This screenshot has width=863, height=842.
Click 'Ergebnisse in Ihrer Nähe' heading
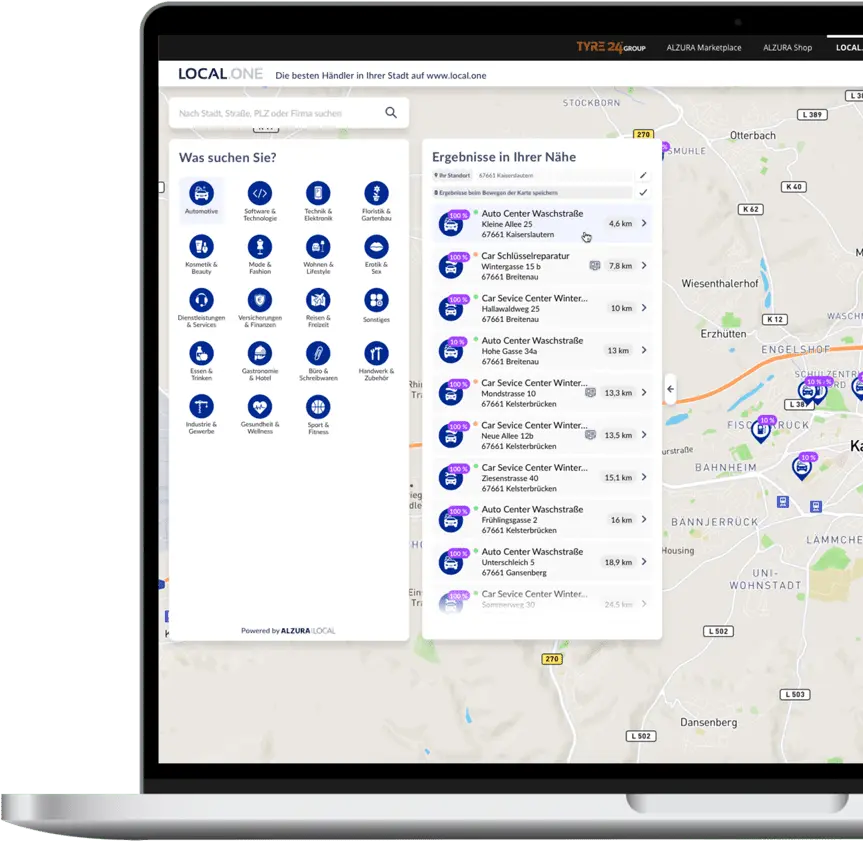[x=504, y=157]
